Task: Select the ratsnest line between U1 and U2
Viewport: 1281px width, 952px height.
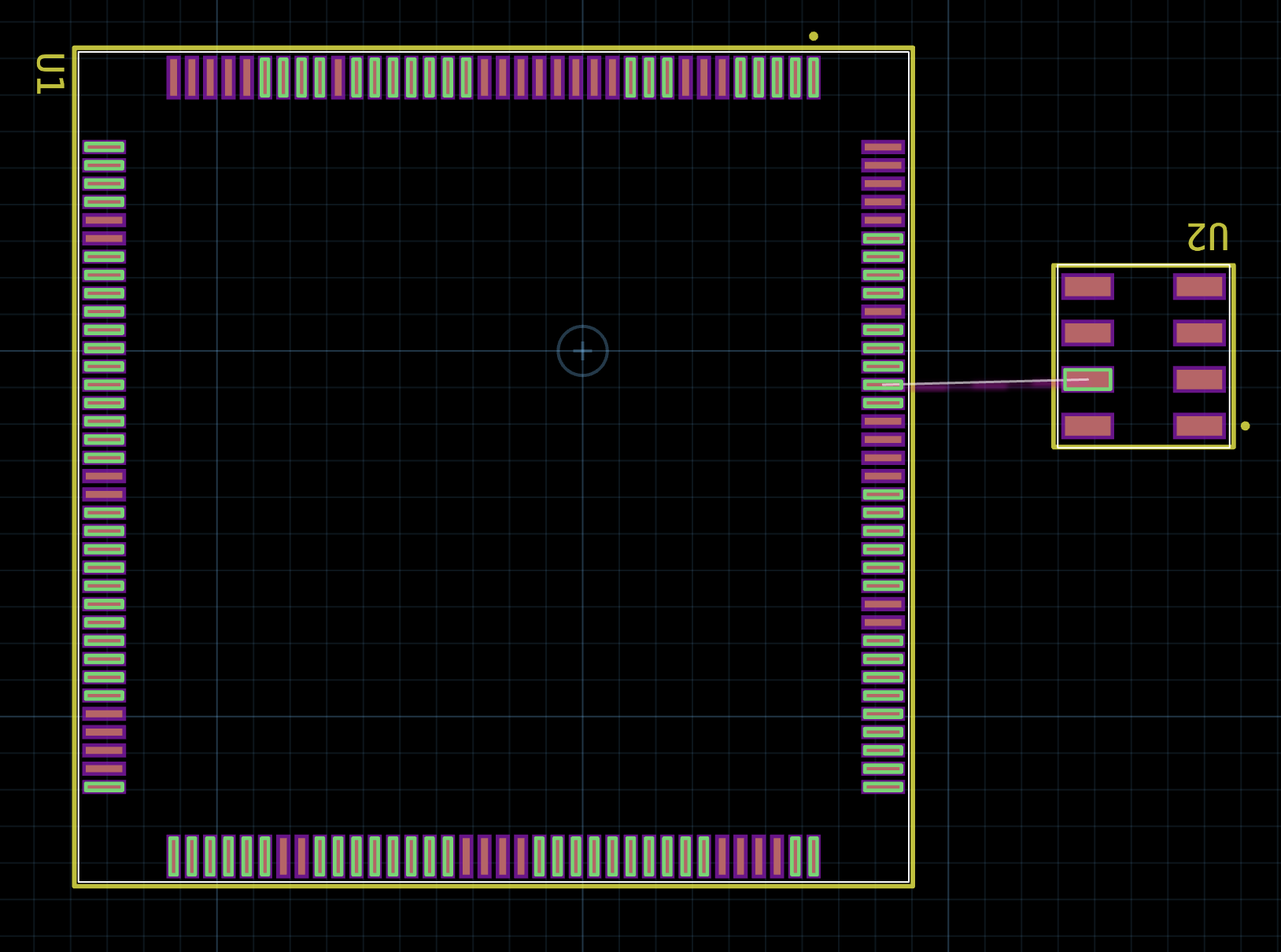Action: (984, 383)
